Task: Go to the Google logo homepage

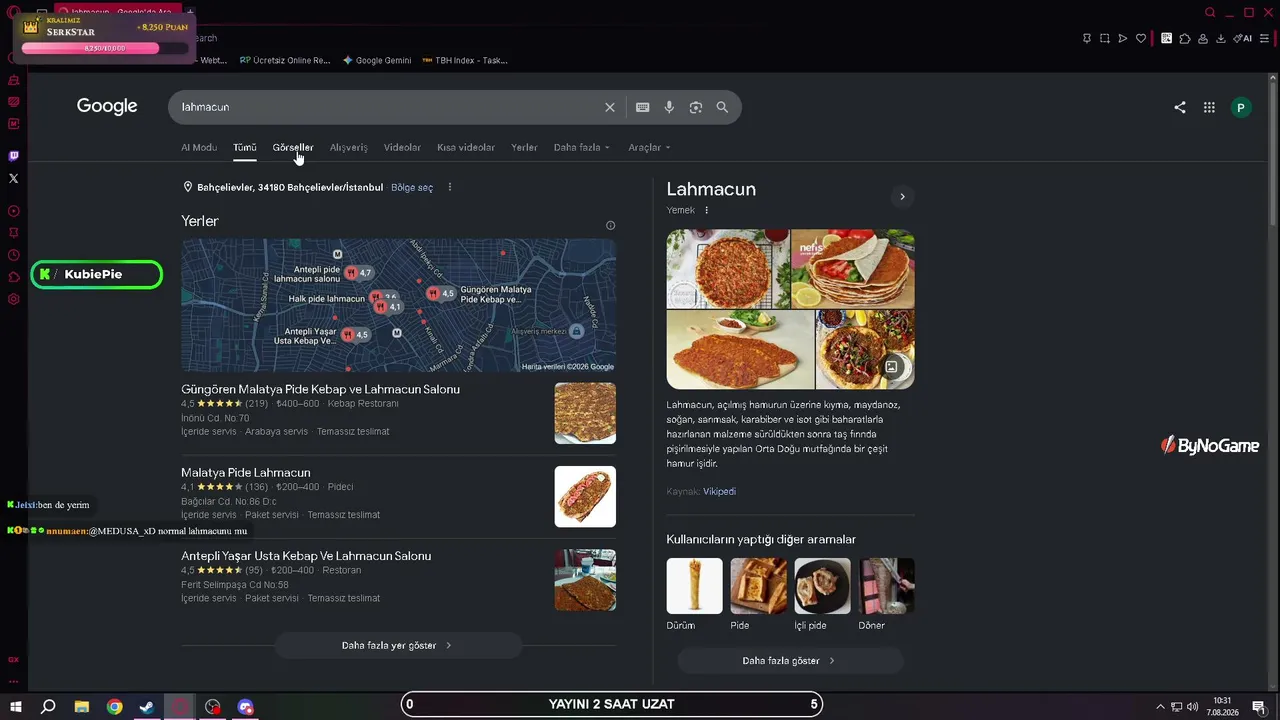Action: [107, 106]
